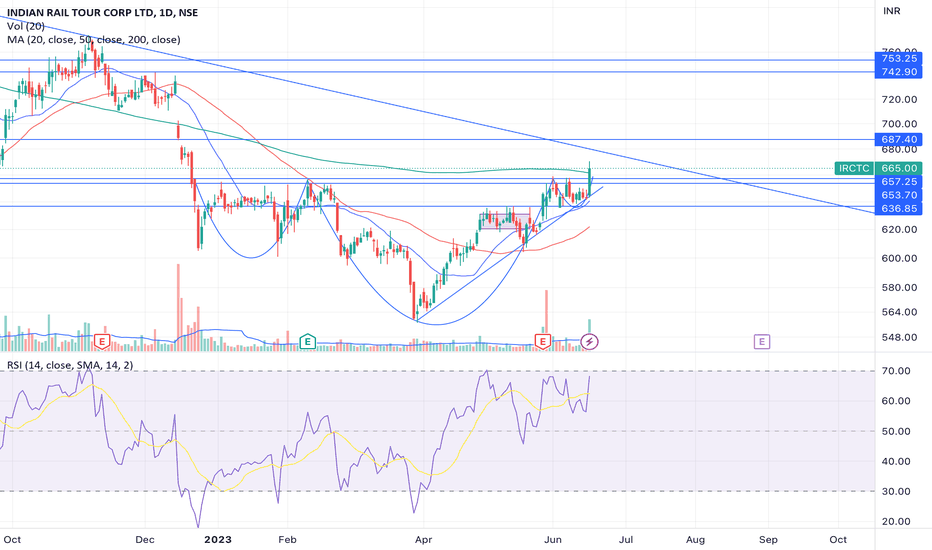Screen dimensions: 932x550
Task: Click the MA (20, close, 50, close, 200, close) legend
Action: [93, 39]
